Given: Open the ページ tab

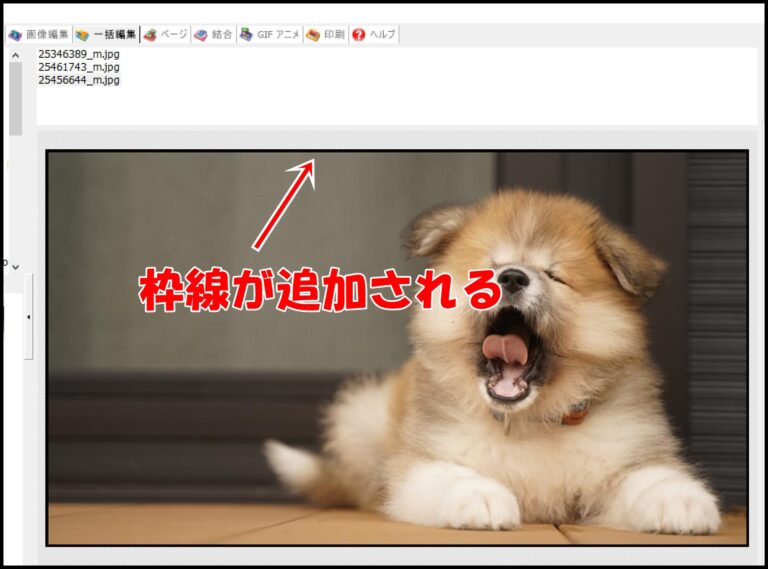Looking at the screenshot, I should pos(166,35).
